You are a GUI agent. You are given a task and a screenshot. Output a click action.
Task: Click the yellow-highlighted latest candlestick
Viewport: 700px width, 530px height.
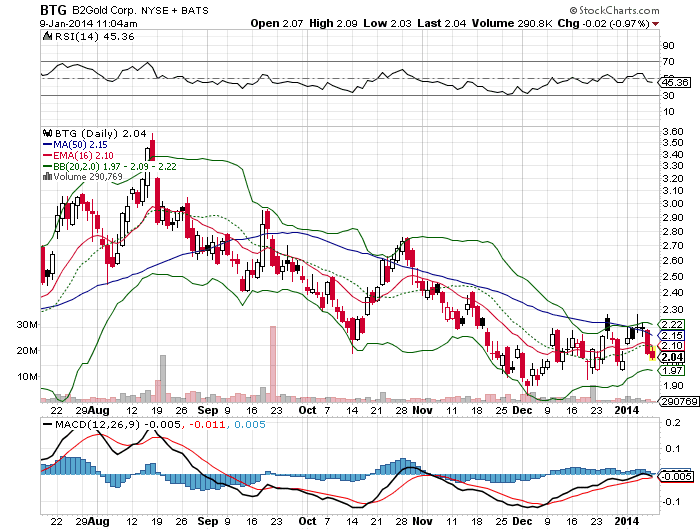click(652, 353)
